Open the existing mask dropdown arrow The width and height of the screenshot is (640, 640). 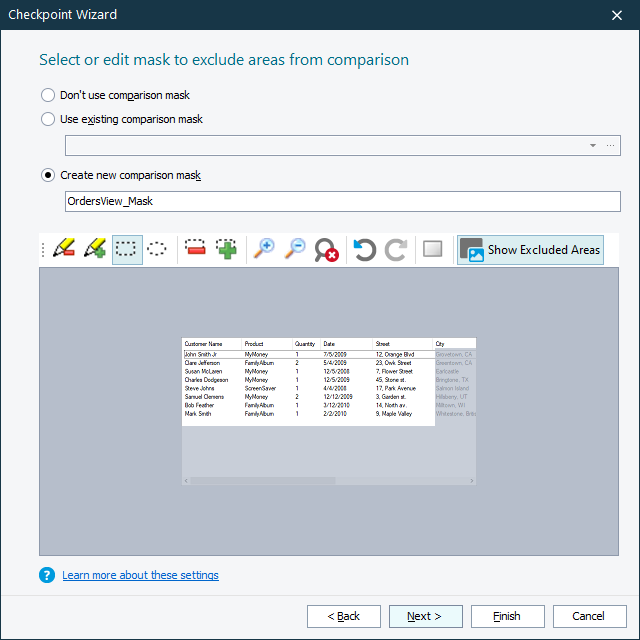point(593,145)
